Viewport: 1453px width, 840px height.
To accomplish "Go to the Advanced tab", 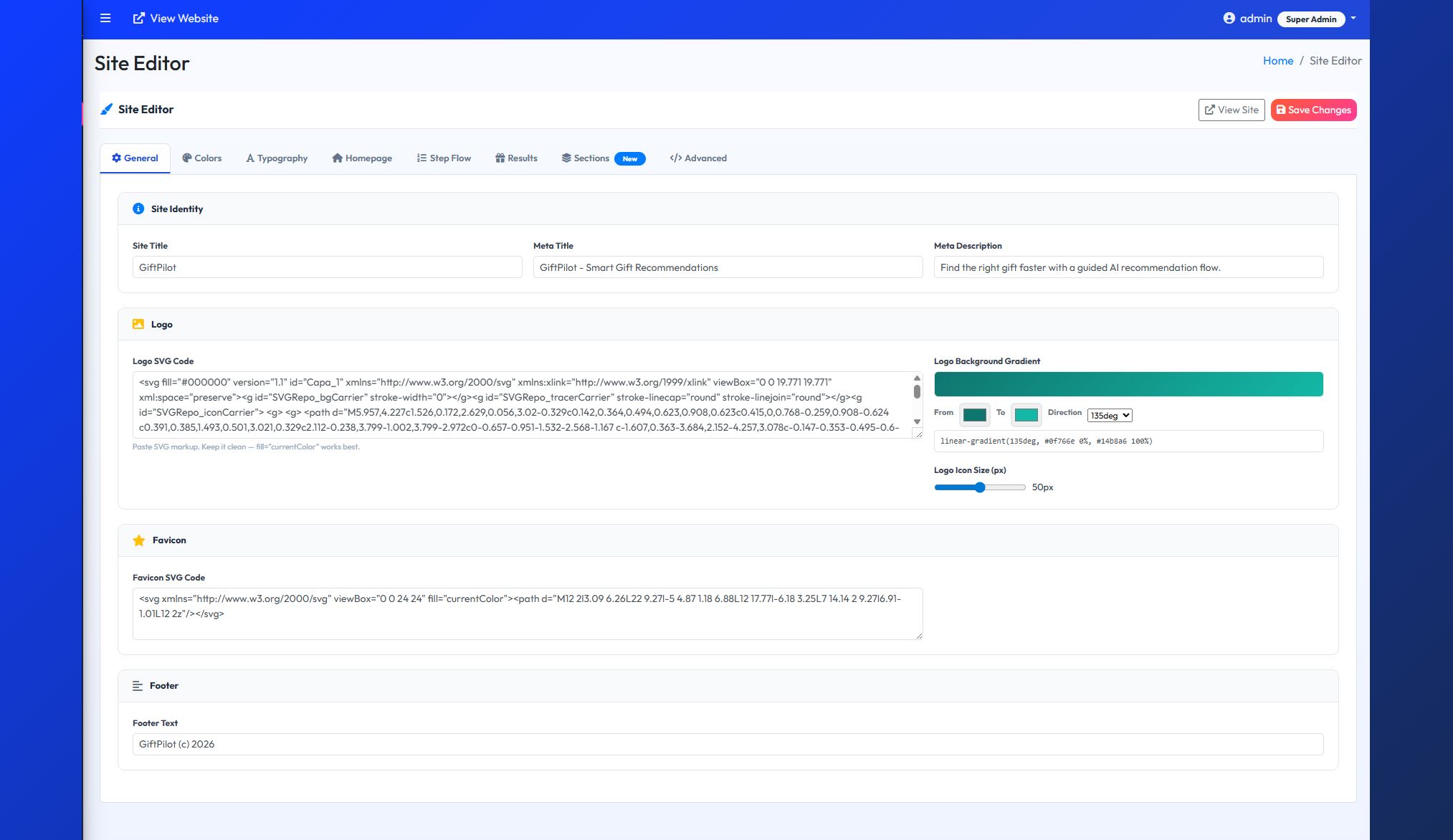I will coord(698,158).
